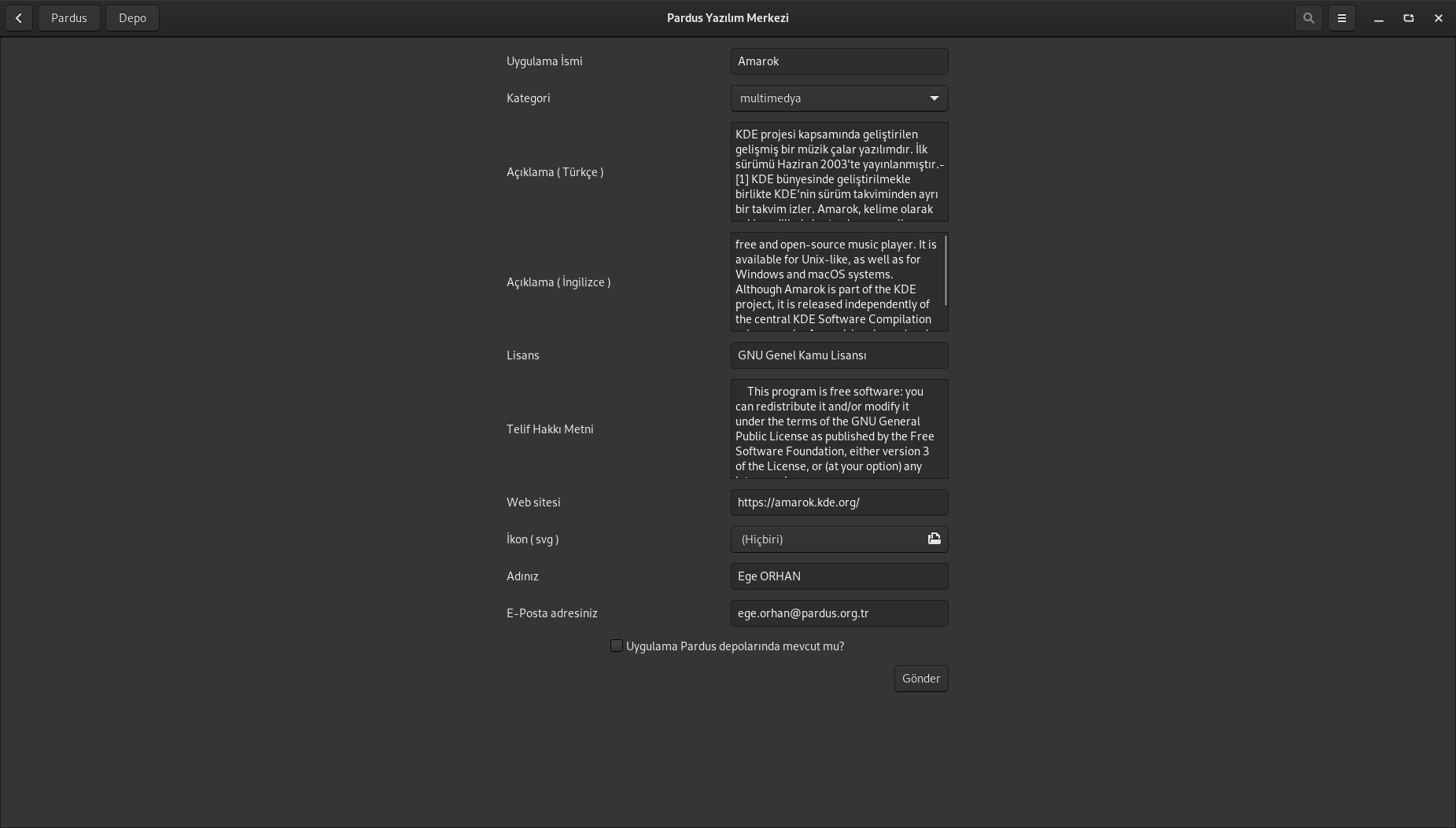Toggle the Pardus depolarında mevcut checkbox
The width and height of the screenshot is (1456, 828).
(x=617, y=646)
